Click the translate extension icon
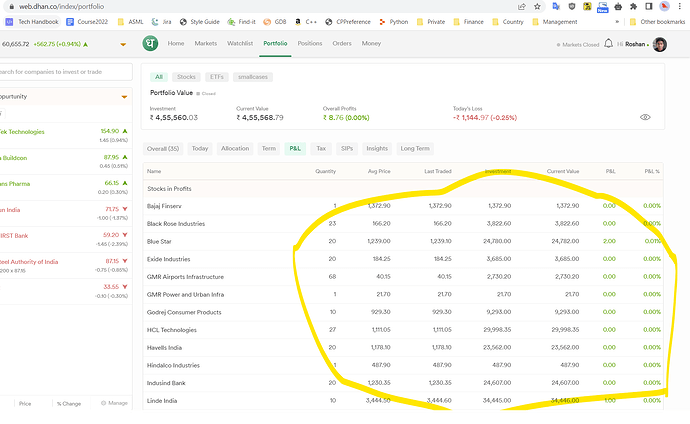Image resolution: width=690 pixels, height=424 pixels. click(556, 7)
